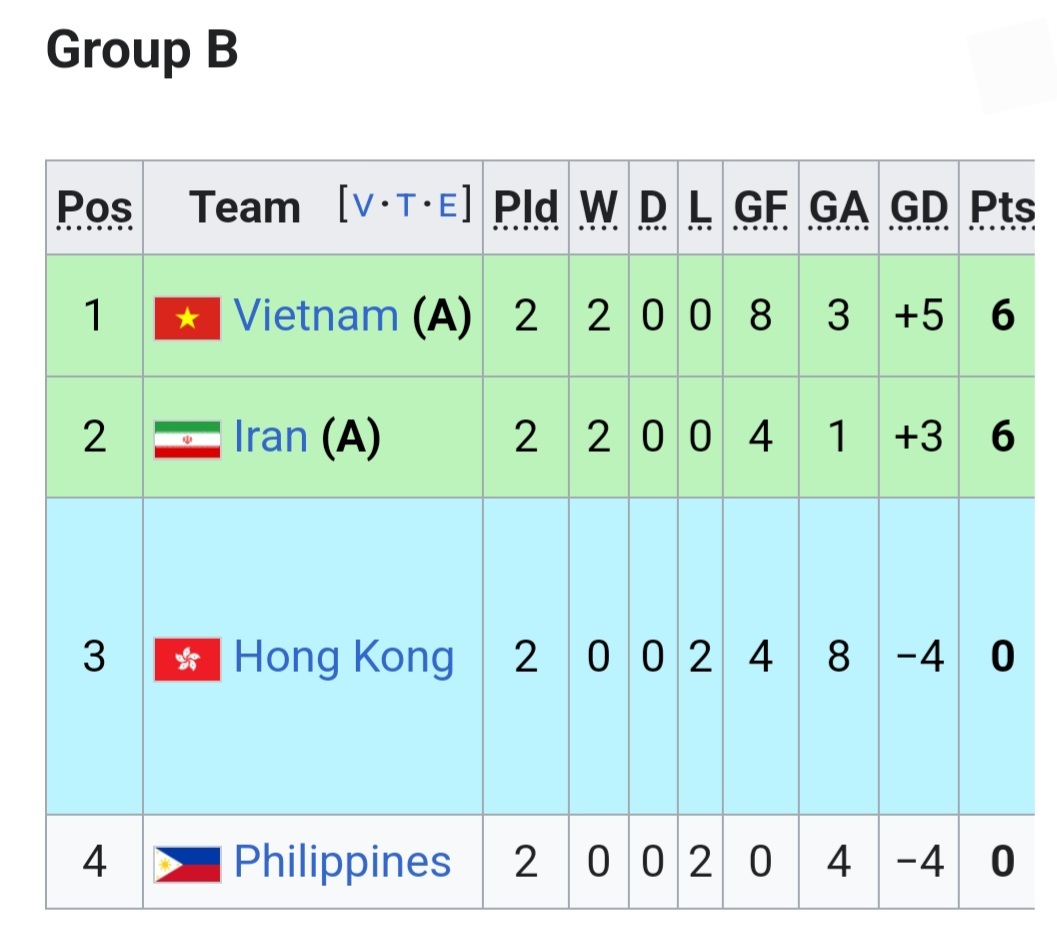Click the Philippines flag icon
The width and height of the screenshot is (1057, 933).
[x=187, y=864]
